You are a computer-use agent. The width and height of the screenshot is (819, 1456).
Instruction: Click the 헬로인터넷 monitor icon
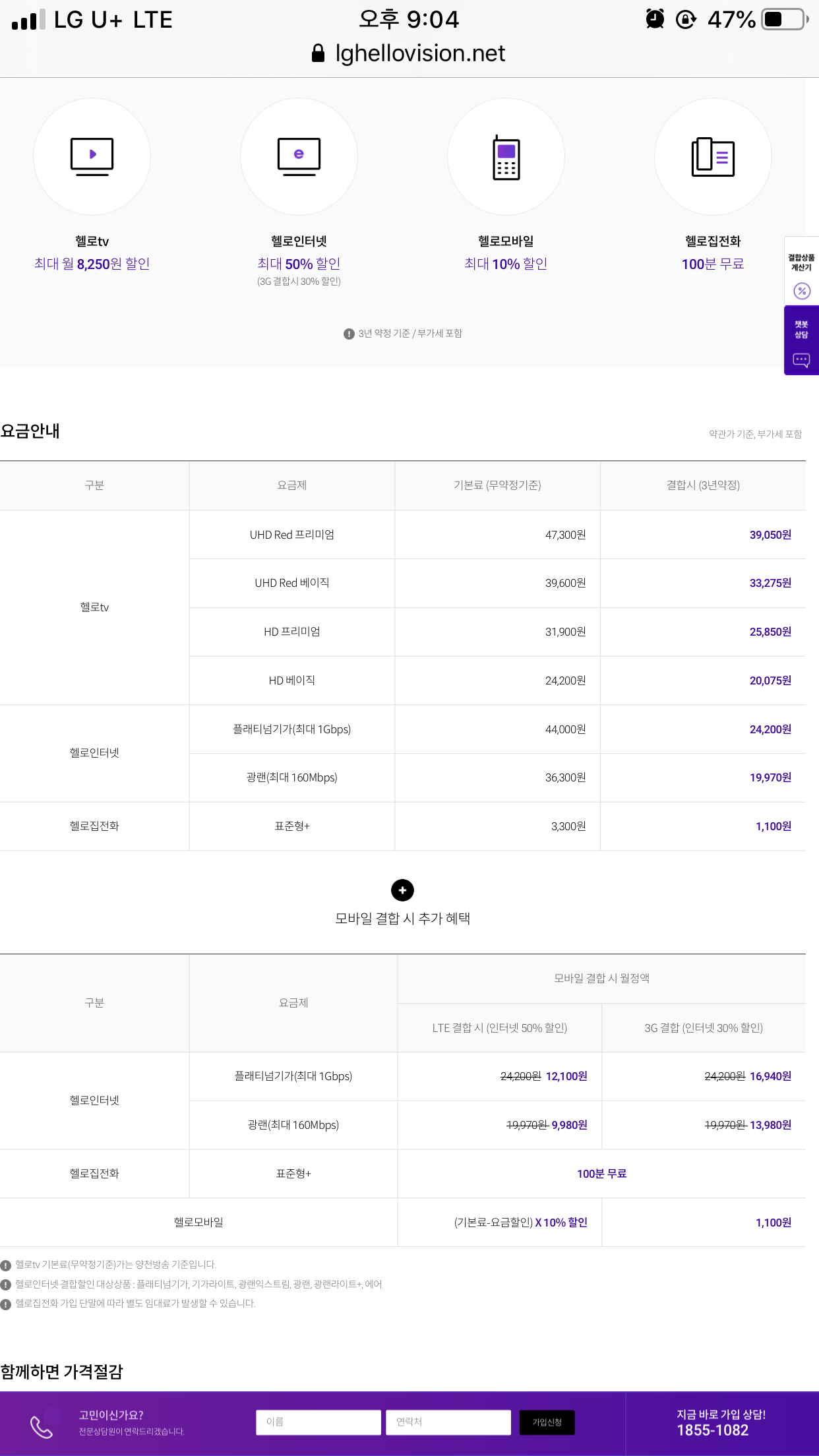(x=299, y=157)
